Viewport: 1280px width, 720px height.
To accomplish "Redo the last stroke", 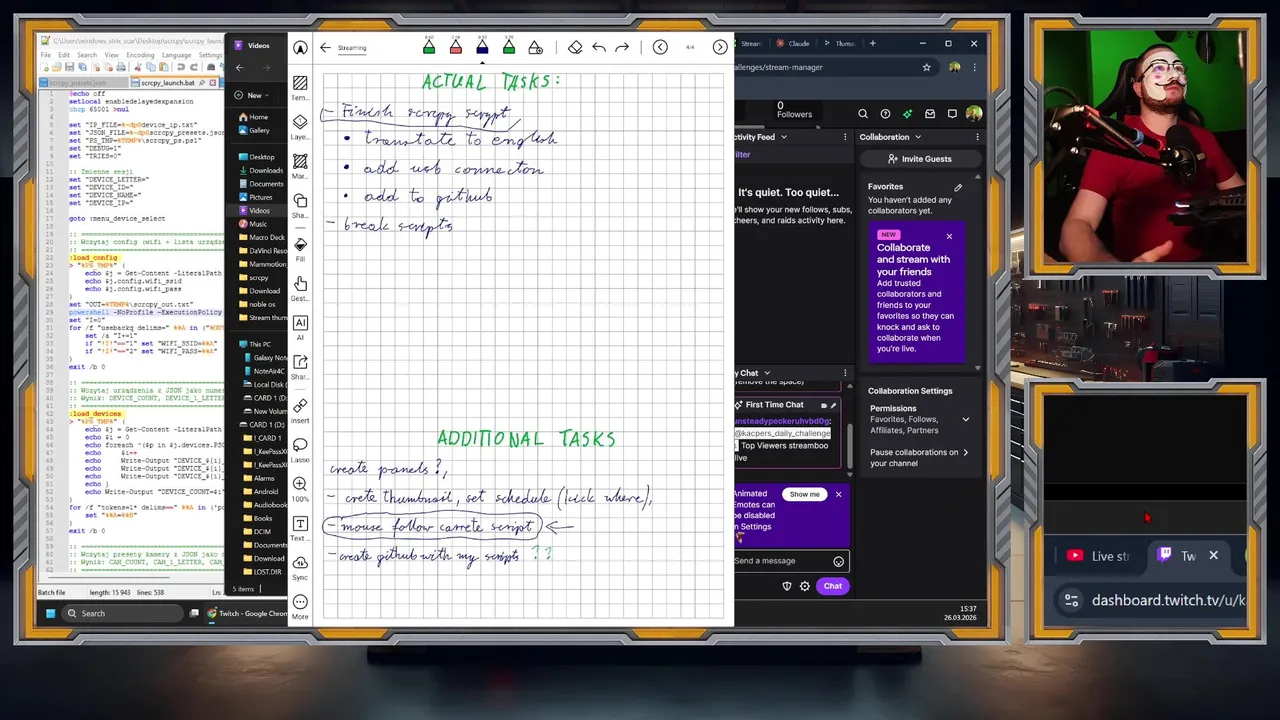I will click(x=622, y=47).
